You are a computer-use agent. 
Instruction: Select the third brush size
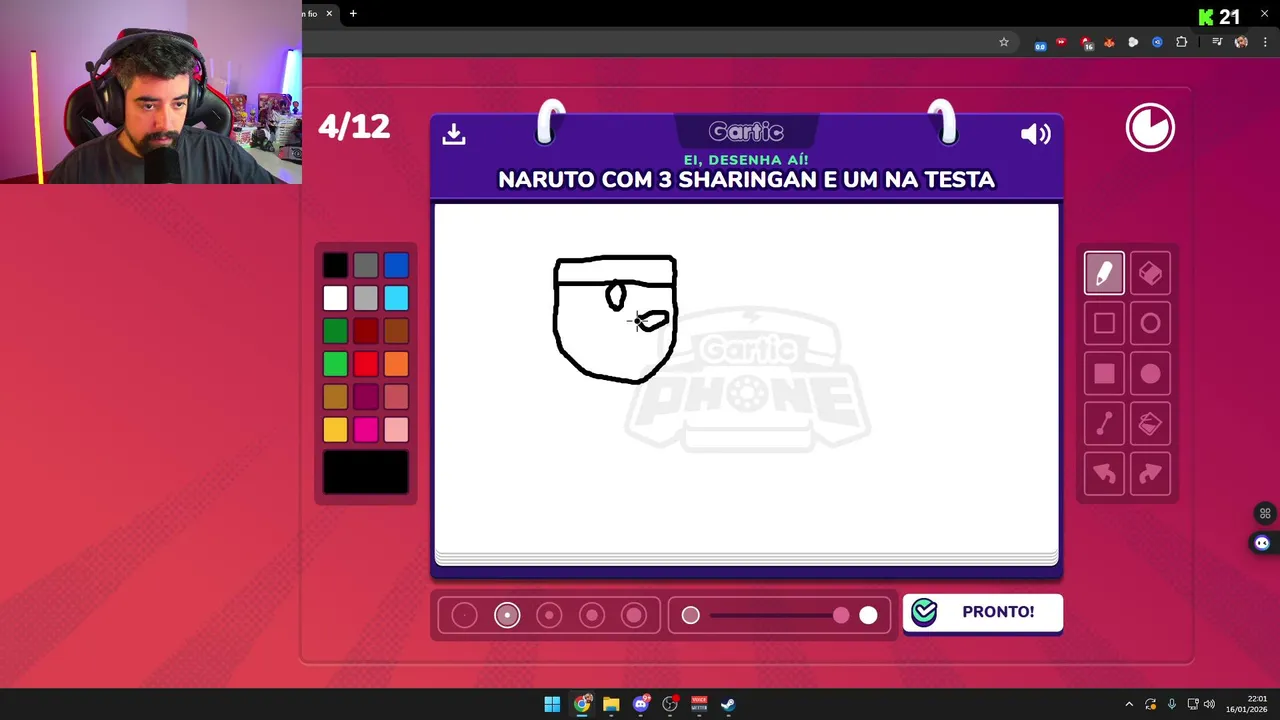pyautogui.click(x=549, y=615)
